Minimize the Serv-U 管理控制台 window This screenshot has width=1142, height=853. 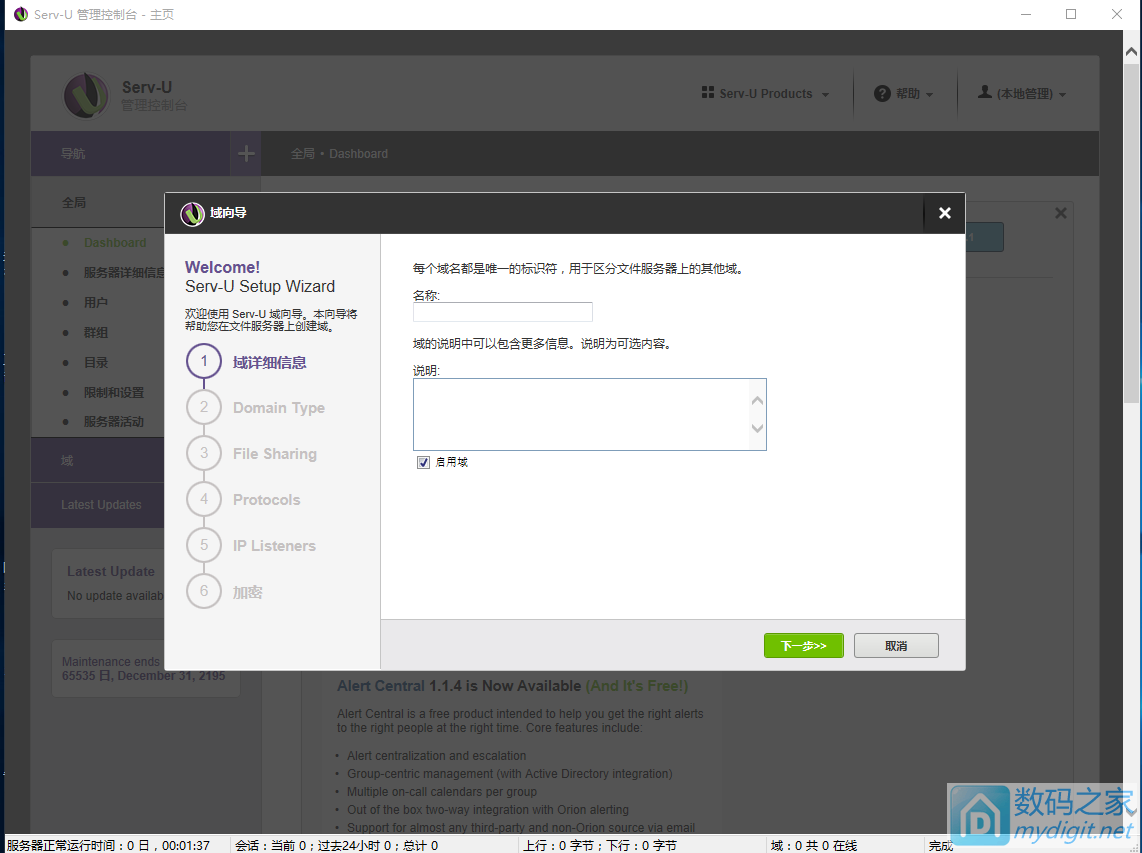(1025, 14)
